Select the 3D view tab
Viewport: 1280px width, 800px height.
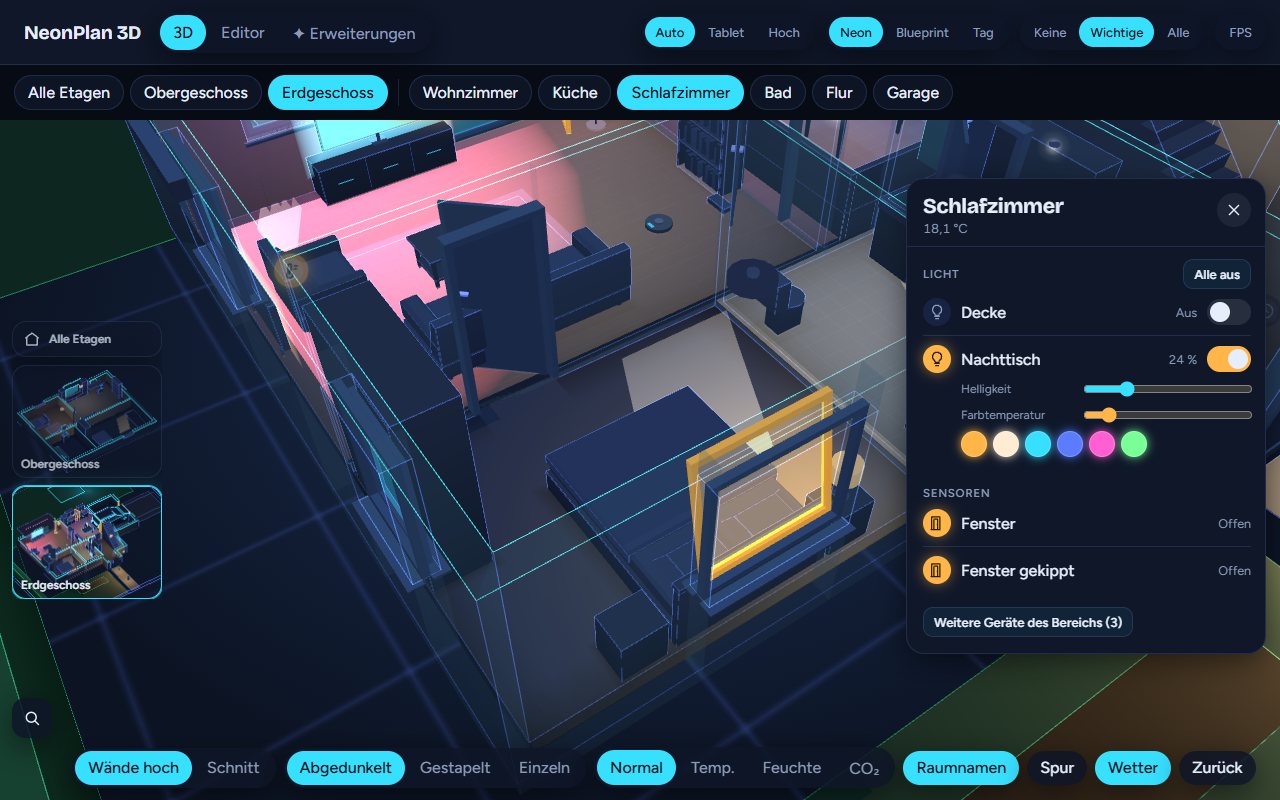pyautogui.click(x=183, y=33)
